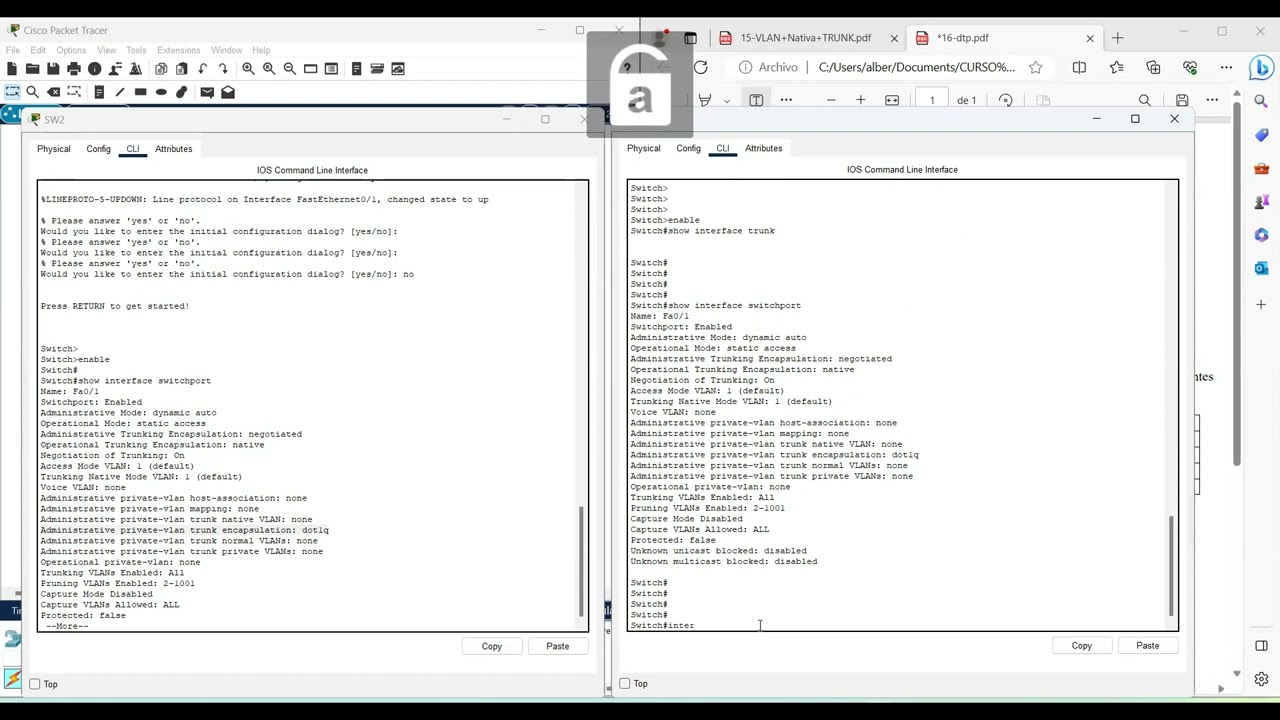Click the Copy icon in Packet Tracer main toolbar
The width and height of the screenshot is (1280, 720).
click(x=161, y=69)
